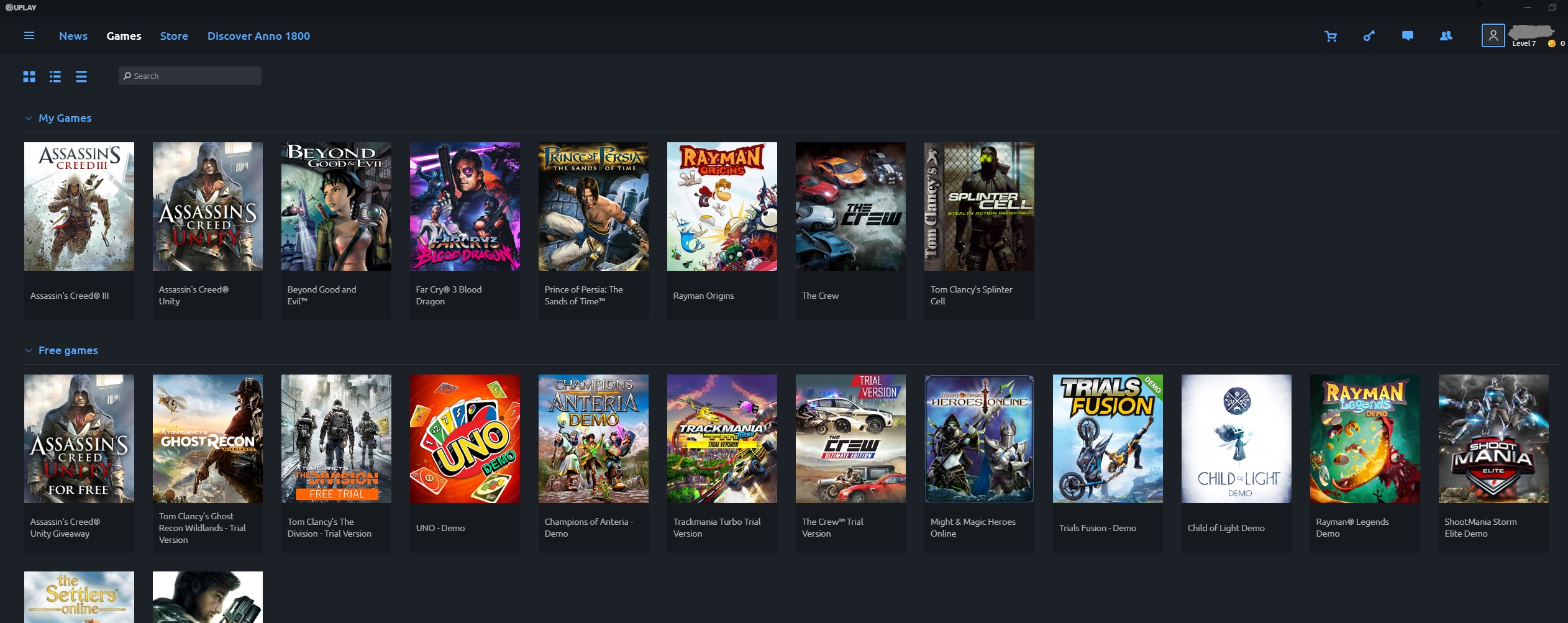Open the shopping cart
The width and height of the screenshot is (1568, 623).
[1331, 37]
